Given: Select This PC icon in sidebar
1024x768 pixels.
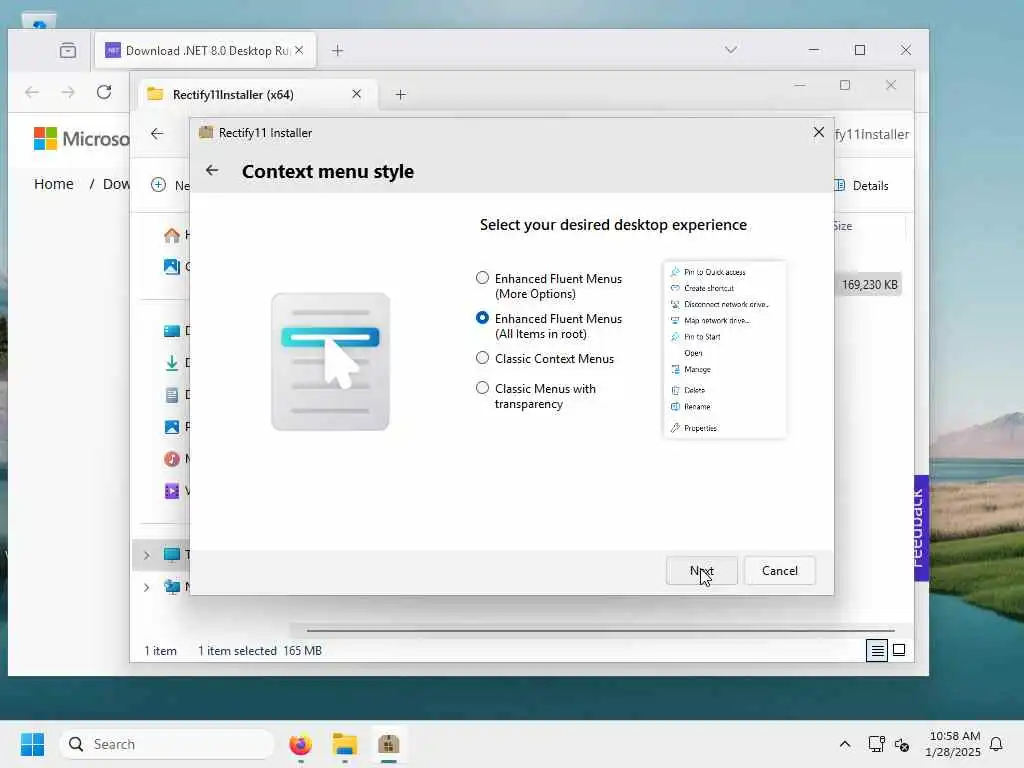Looking at the screenshot, I should (172, 555).
